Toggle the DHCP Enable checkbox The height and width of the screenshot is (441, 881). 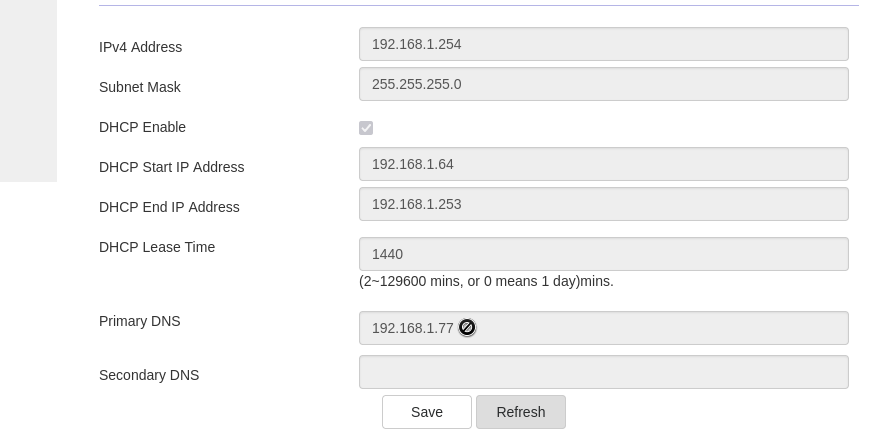click(x=366, y=128)
